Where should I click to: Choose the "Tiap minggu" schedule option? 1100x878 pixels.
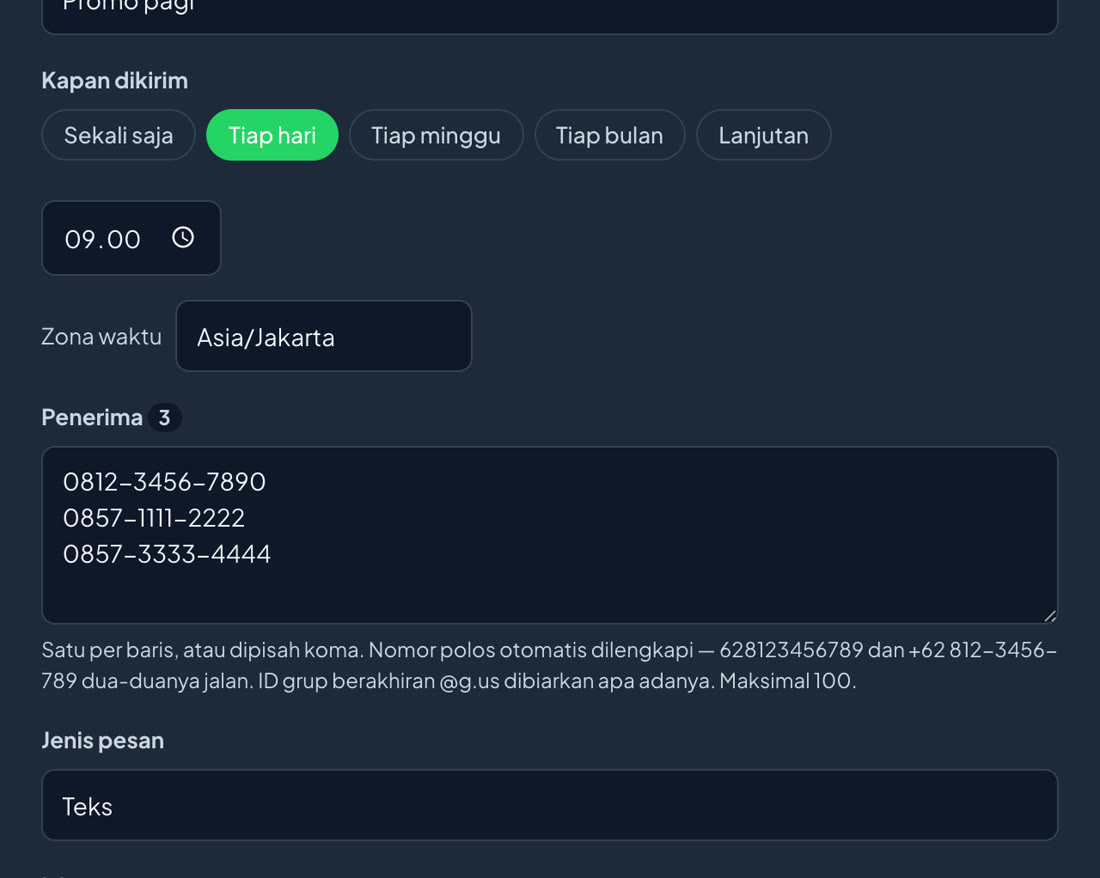tap(436, 135)
